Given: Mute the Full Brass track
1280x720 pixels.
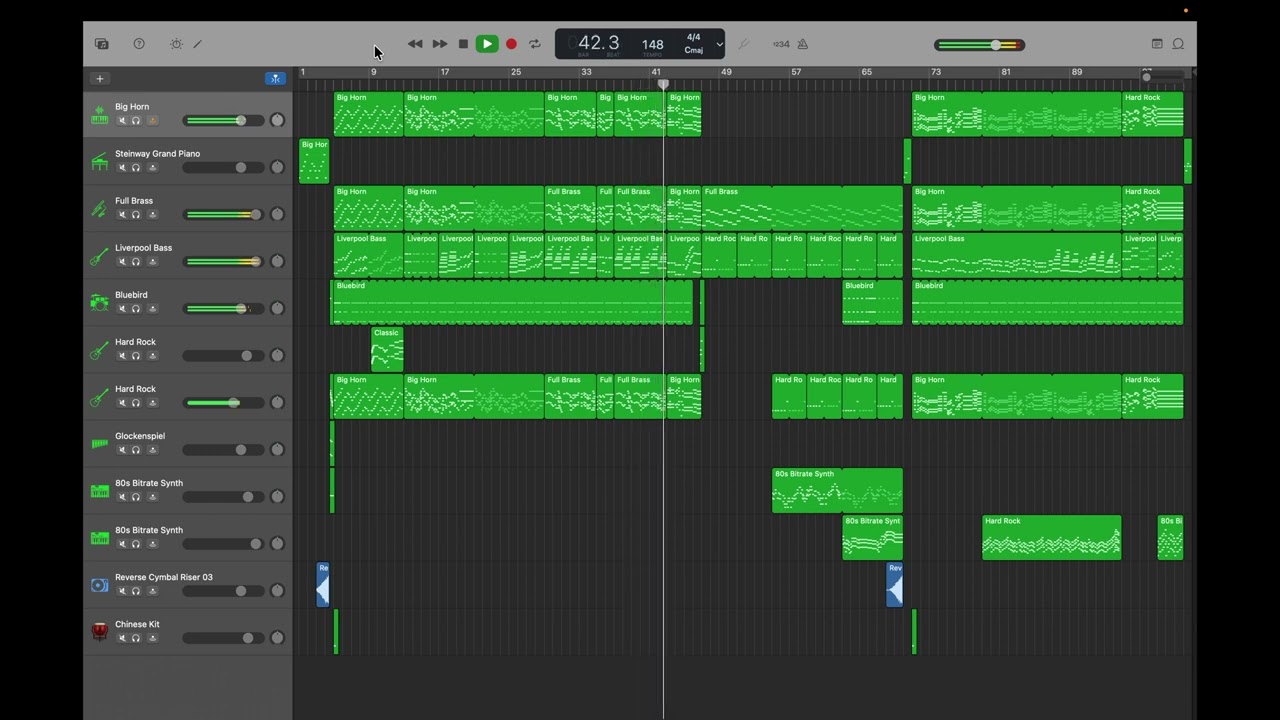Looking at the screenshot, I should tap(122, 214).
